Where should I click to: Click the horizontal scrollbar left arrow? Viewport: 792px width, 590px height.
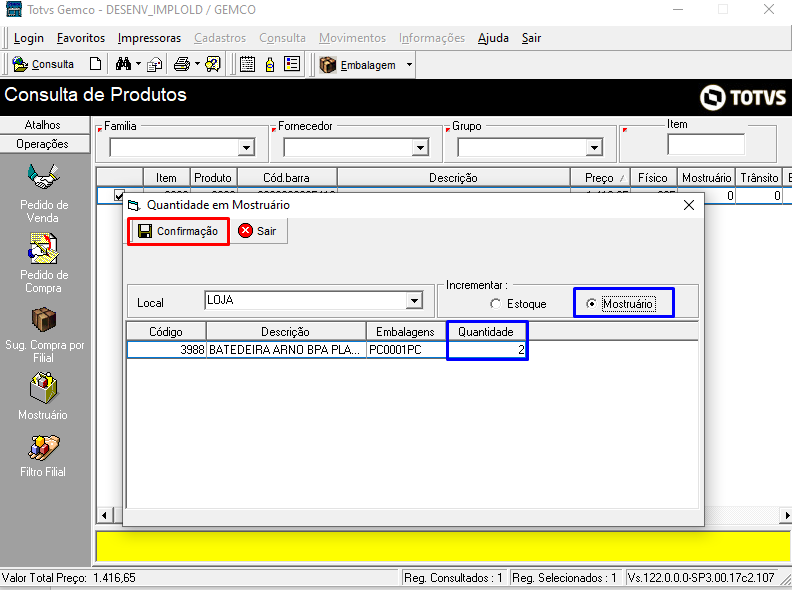pyautogui.click(x=104, y=516)
